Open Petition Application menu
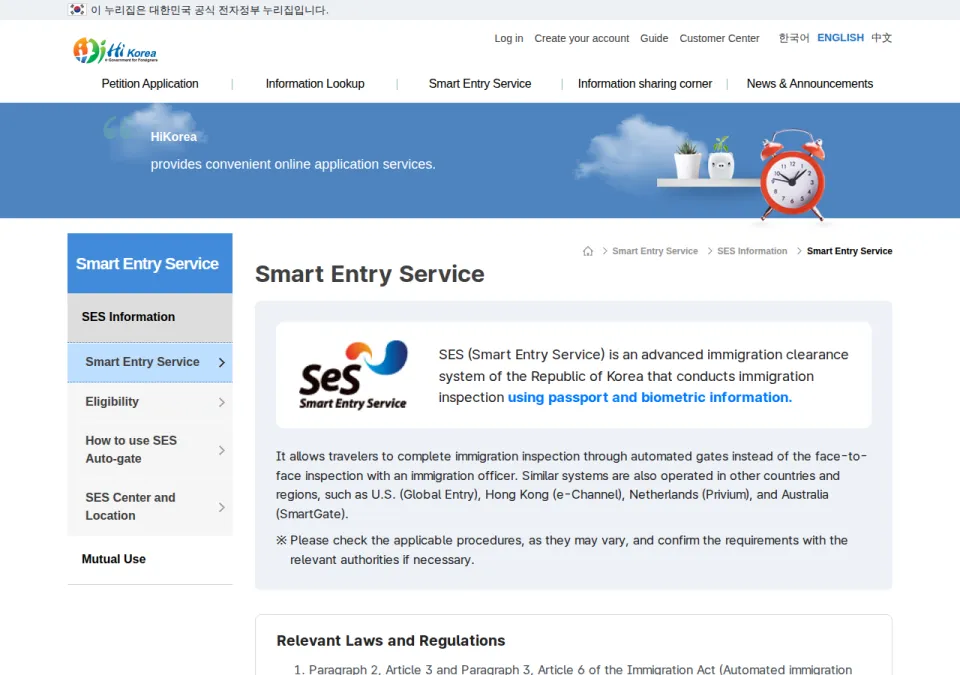 [x=150, y=83]
